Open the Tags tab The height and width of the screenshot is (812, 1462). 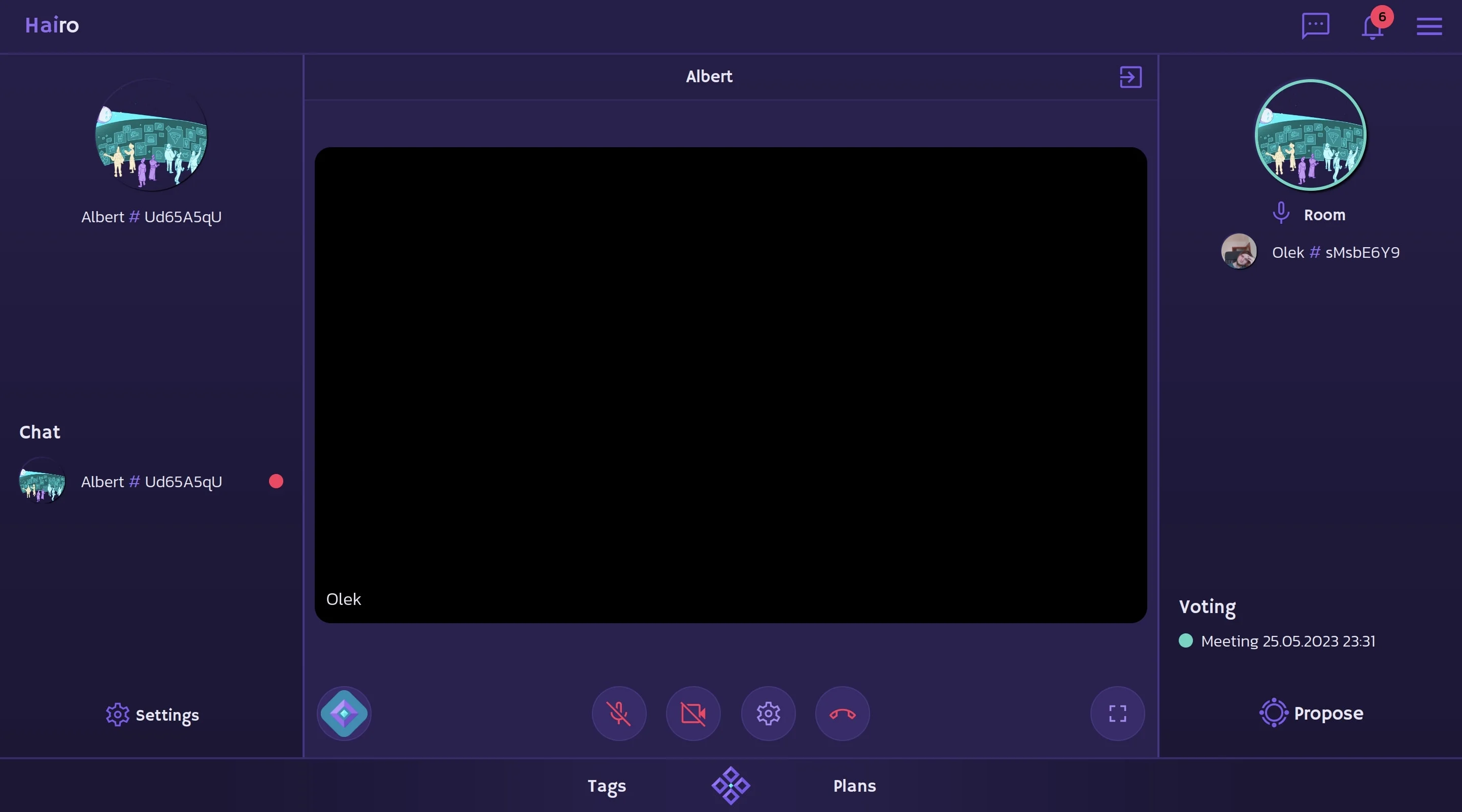pos(606,786)
